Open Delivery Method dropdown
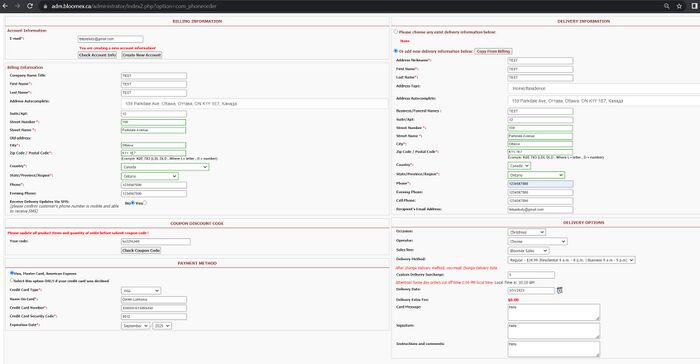The image size is (700, 364). pos(571,260)
